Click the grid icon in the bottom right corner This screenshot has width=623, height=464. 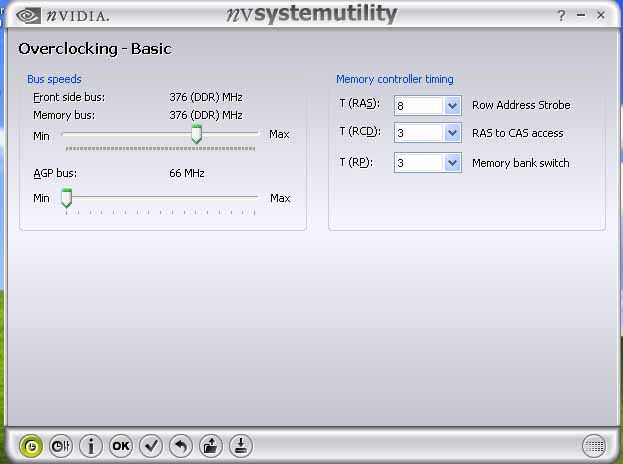click(x=594, y=446)
